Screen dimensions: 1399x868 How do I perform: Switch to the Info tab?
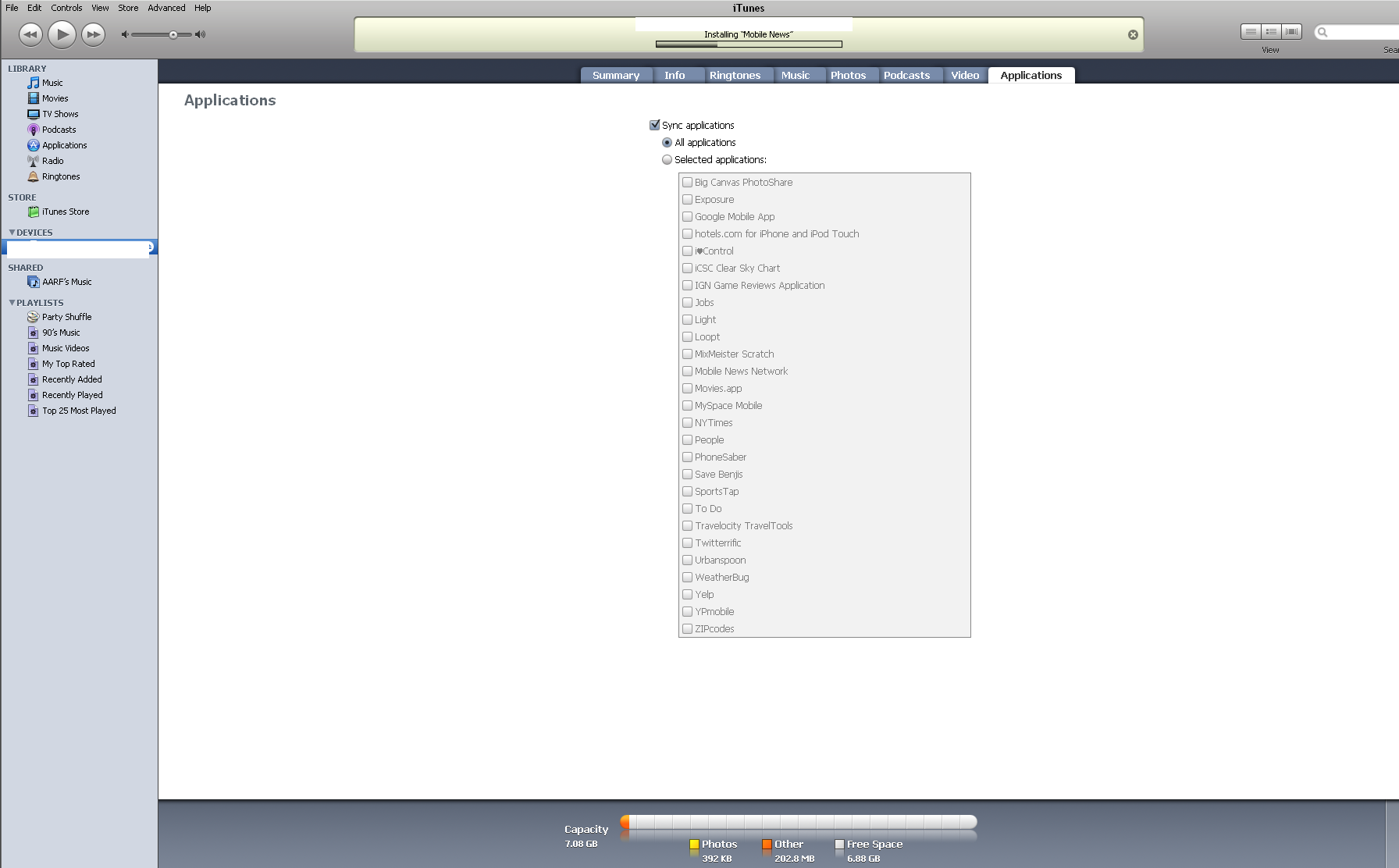[x=675, y=75]
